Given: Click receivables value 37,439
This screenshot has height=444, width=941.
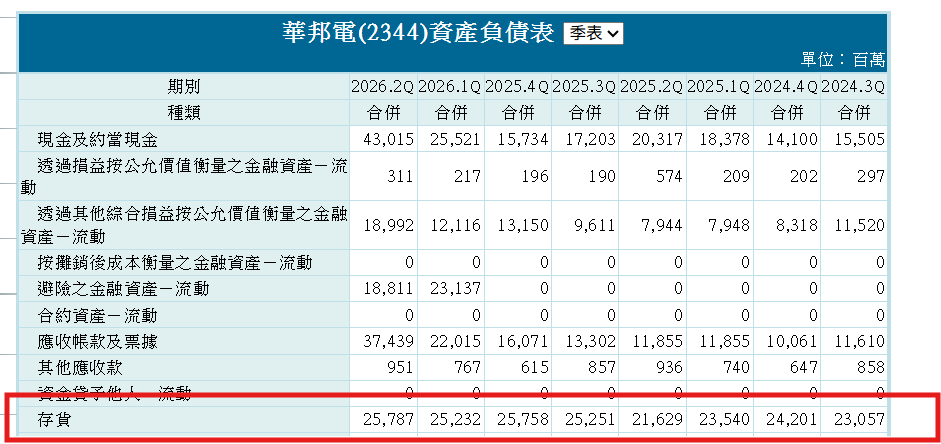Looking at the screenshot, I should [x=388, y=341].
